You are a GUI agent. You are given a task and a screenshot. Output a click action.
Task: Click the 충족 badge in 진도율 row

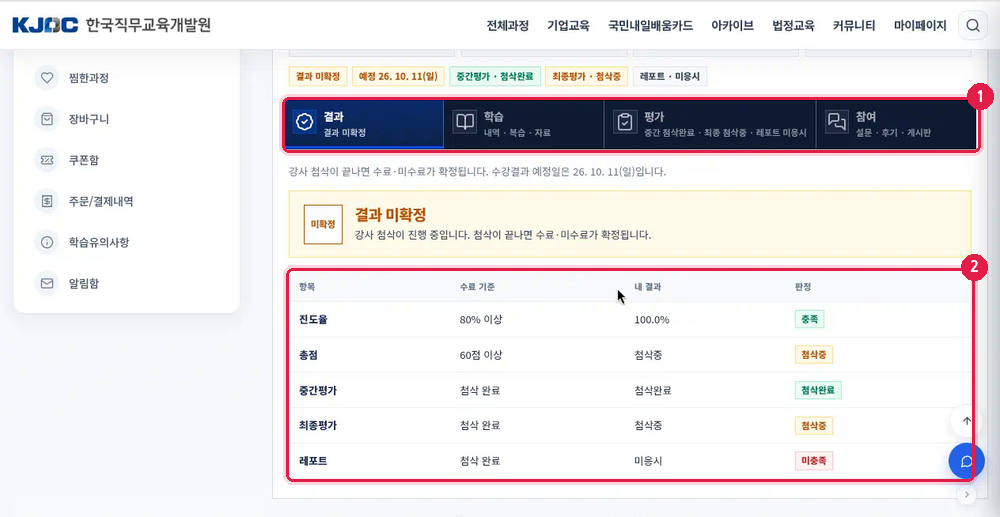[809, 319]
